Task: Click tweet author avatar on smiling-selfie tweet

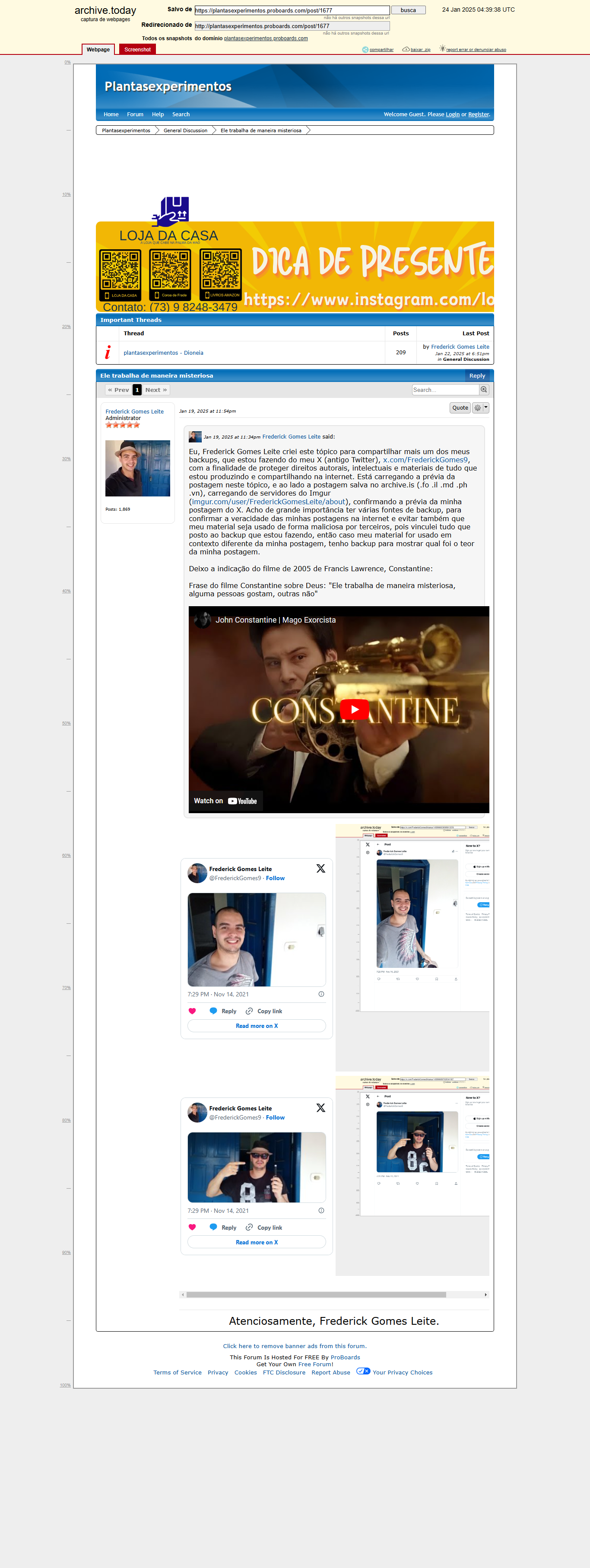Action: (x=197, y=873)
